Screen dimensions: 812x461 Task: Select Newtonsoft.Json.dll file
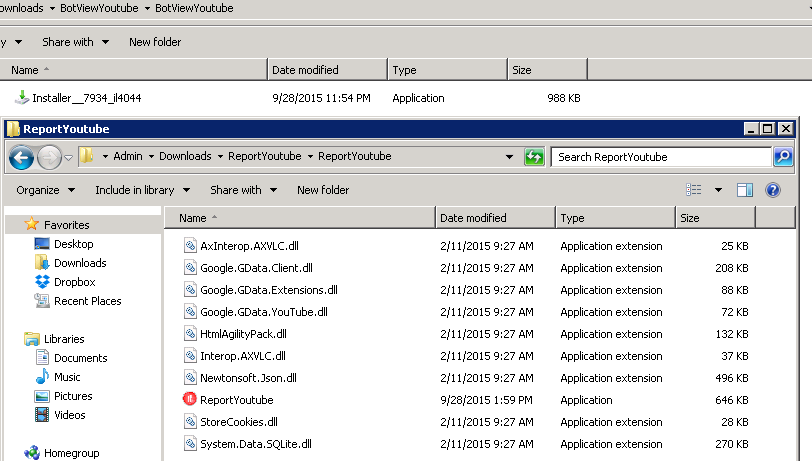[x=248, y=378]
